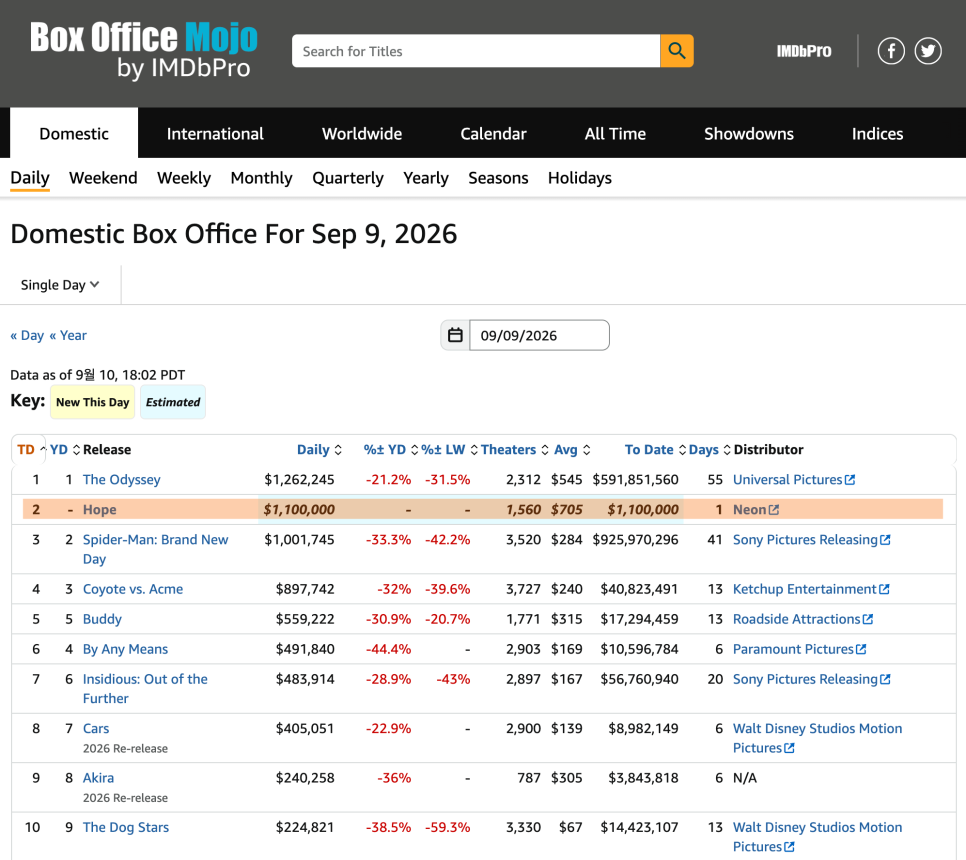Switch to the Monthly sub-tab
966x860 pixels.
coord(261,178)
